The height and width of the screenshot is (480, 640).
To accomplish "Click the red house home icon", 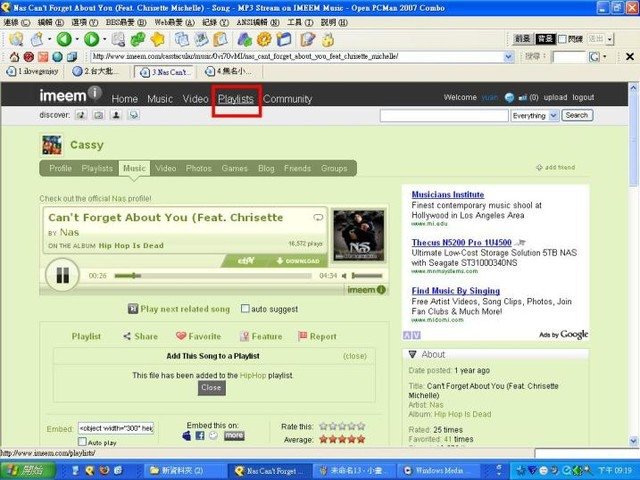I will (x=14, y=57).
